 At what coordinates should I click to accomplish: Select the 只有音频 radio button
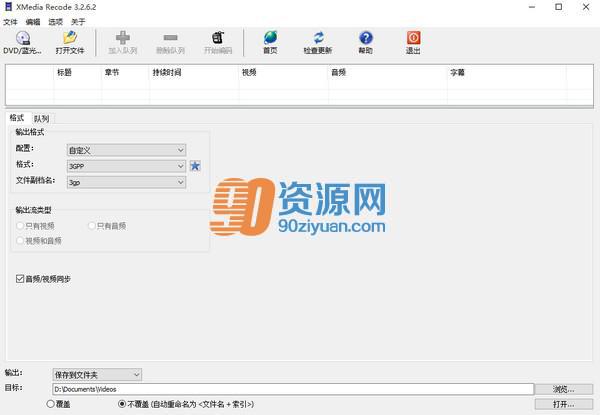pyautogui.click(x=92, y=226)
